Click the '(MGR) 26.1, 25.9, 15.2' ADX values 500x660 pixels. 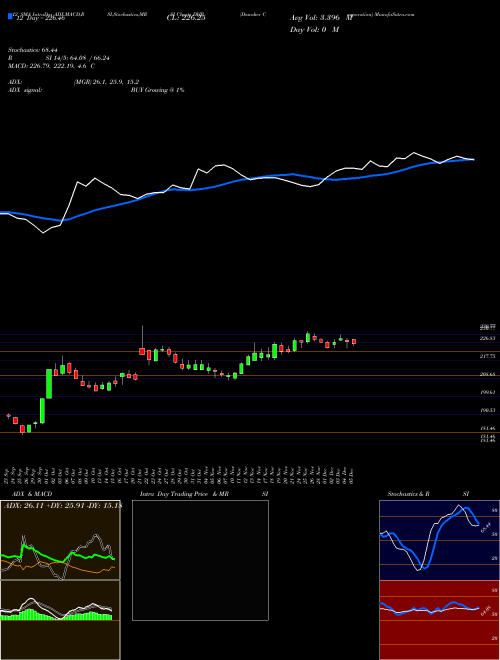(106, 82)
